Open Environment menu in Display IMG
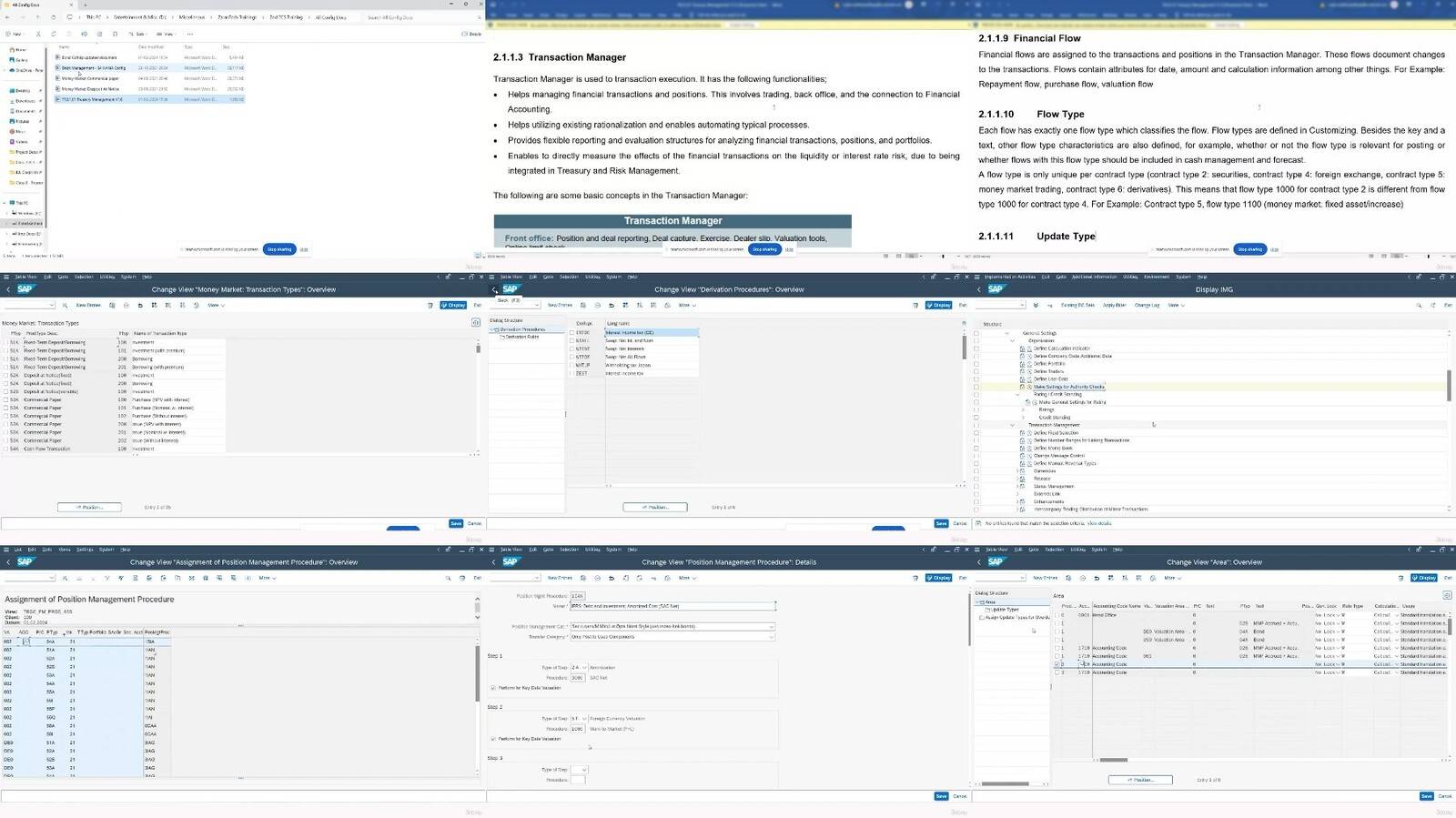The image size is (1456, 818). point(1157,277)
